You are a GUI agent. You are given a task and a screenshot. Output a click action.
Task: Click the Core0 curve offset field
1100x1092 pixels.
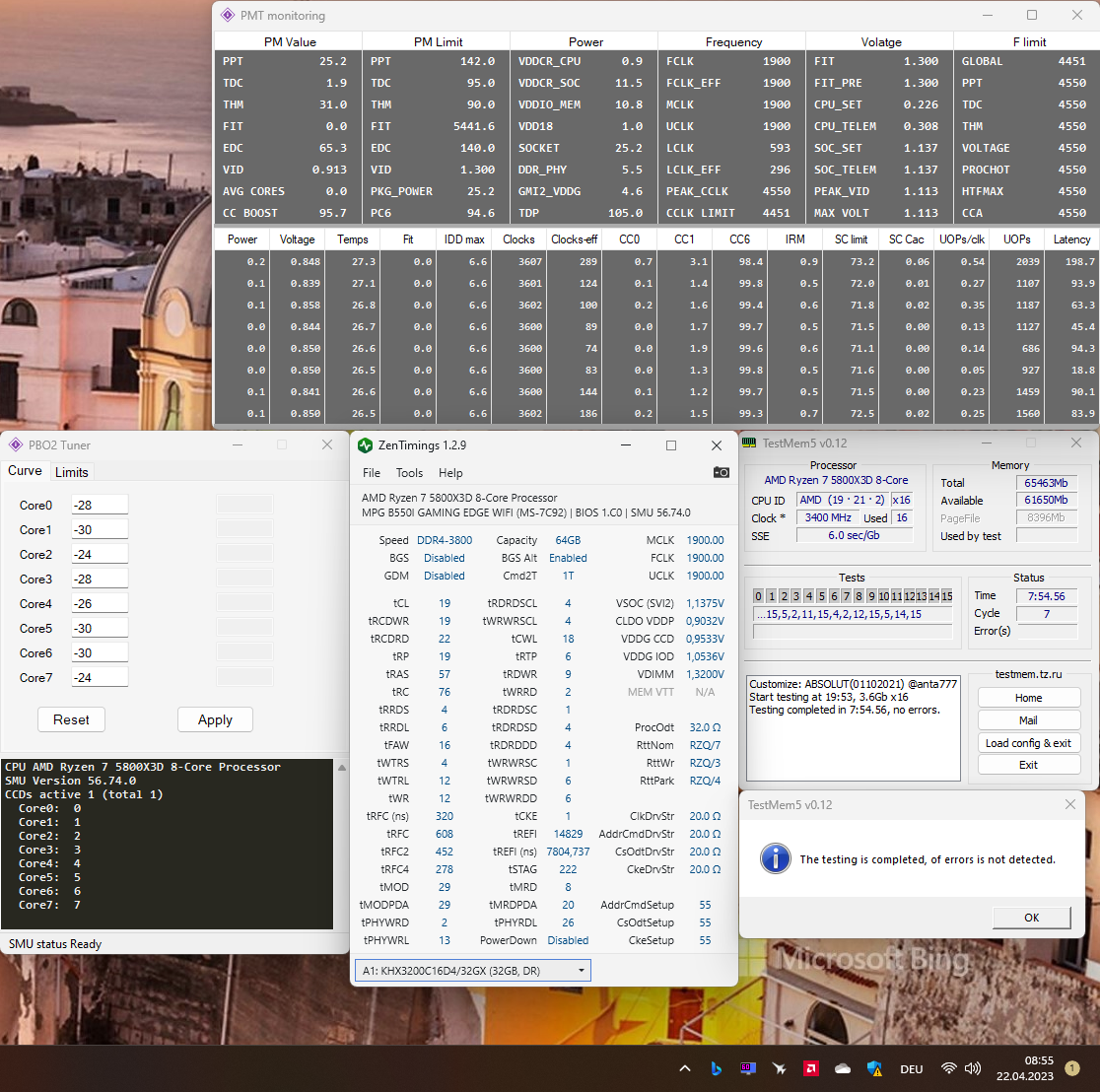(100, 505)
